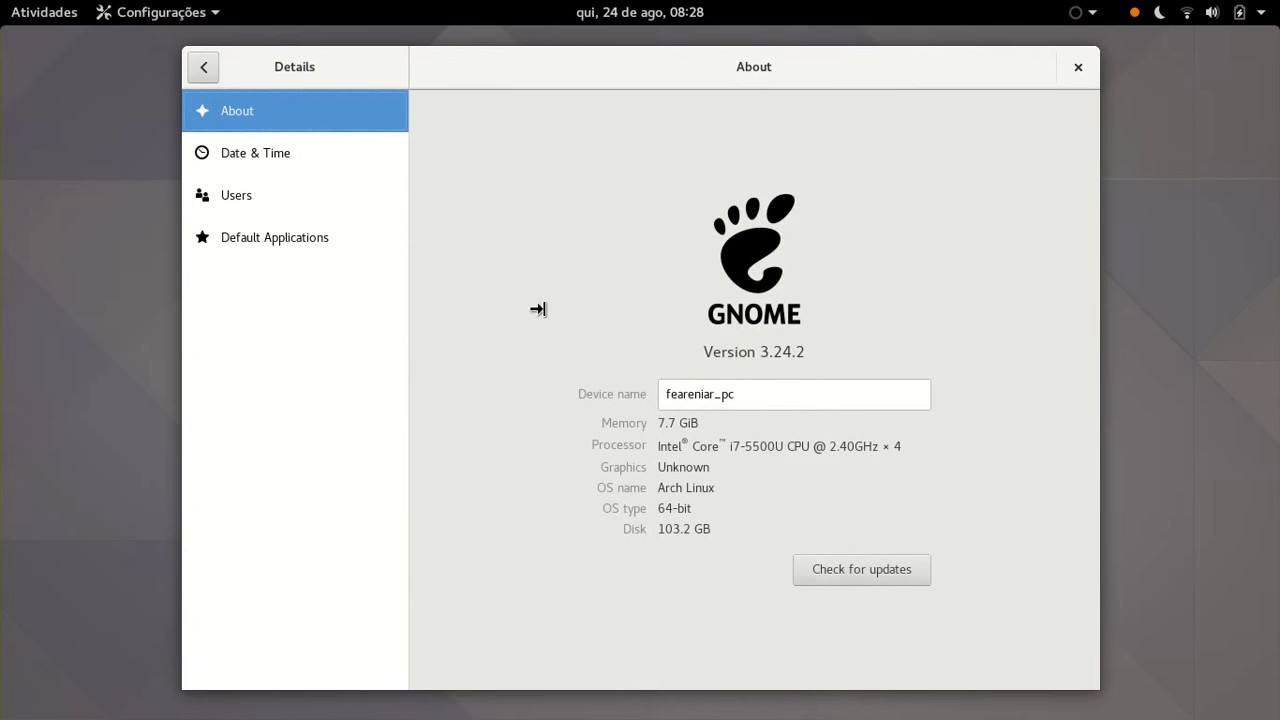The width and height of the screenshot is (1280, 720).
Task: Click the star icon beside Default Applications
Action: (202, 237)
